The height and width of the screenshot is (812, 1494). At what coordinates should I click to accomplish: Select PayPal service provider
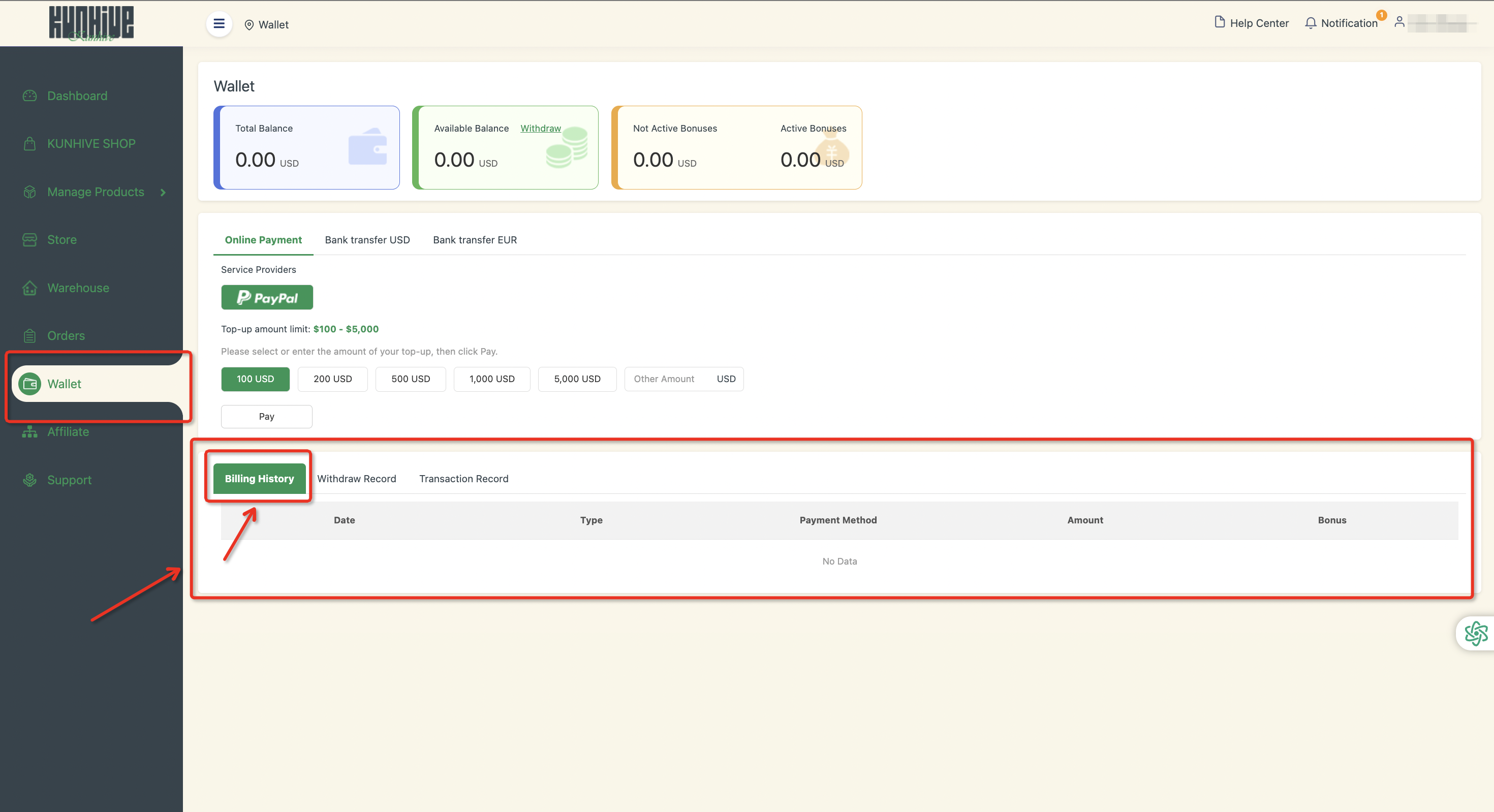click(x=267, y=298)
